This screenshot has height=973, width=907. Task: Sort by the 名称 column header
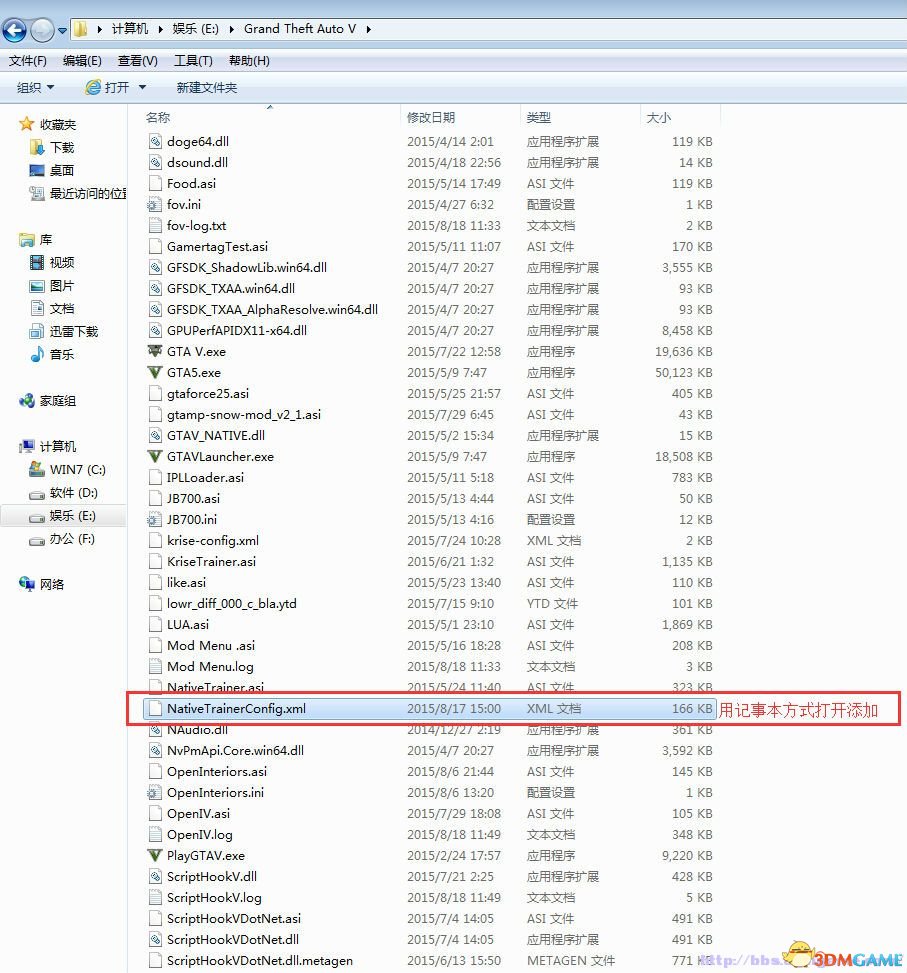coord(158,117)
